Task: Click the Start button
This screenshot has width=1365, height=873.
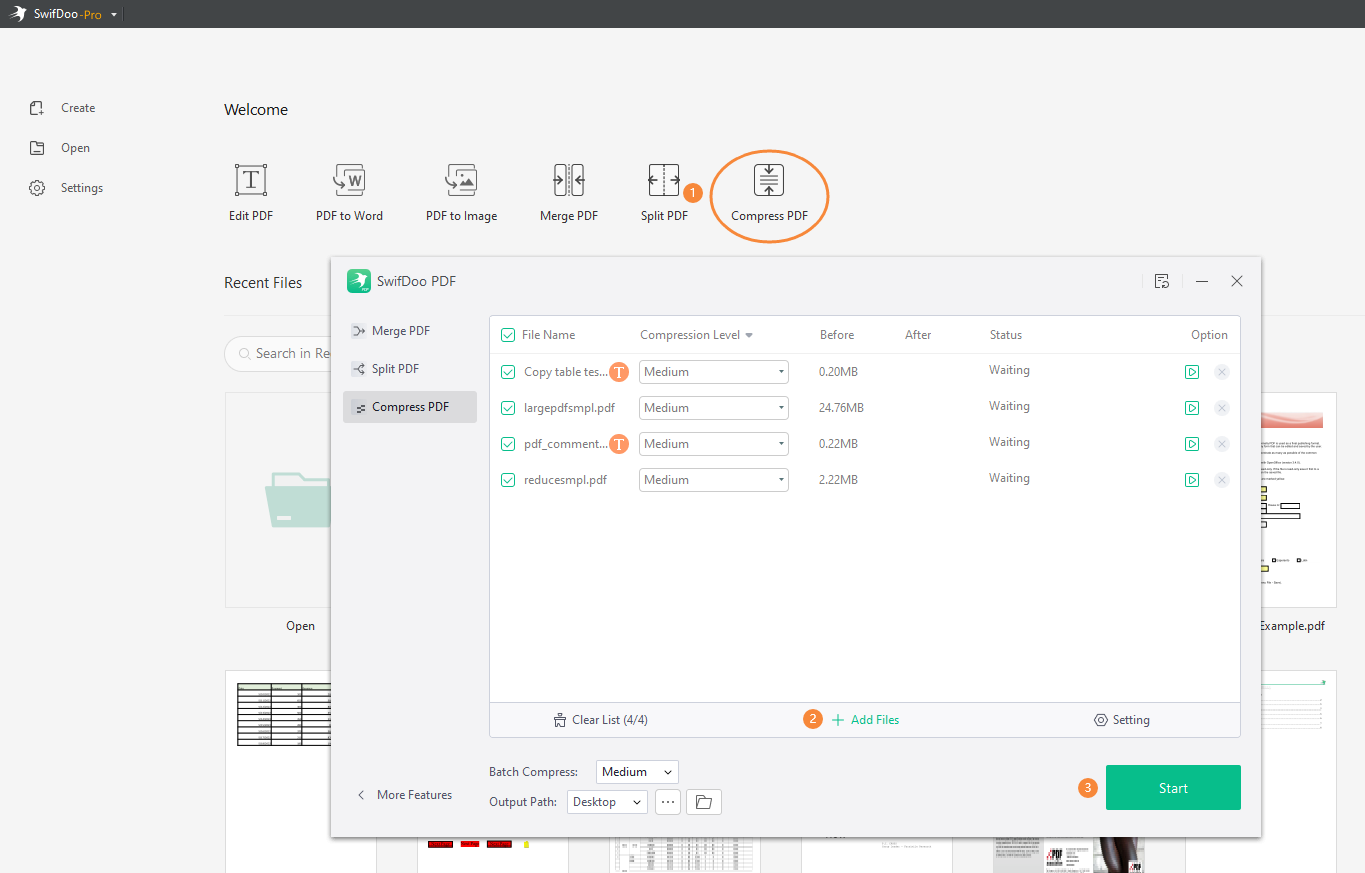Action: [1173, 788]
